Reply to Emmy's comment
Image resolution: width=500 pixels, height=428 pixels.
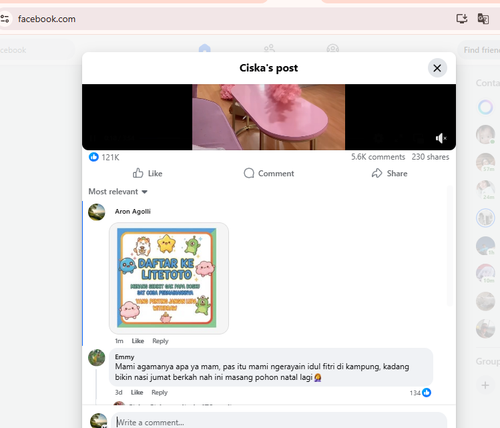159,392
